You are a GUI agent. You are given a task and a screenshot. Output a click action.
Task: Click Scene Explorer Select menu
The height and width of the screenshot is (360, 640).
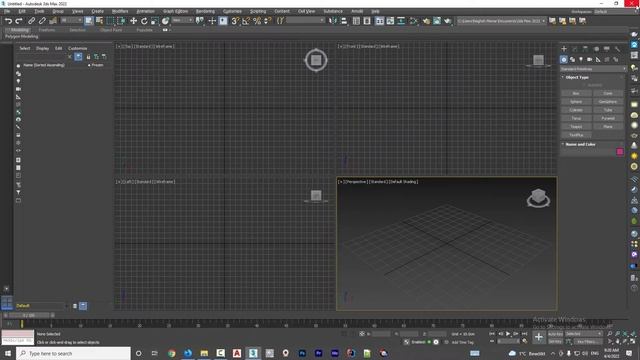pos(24,48)
